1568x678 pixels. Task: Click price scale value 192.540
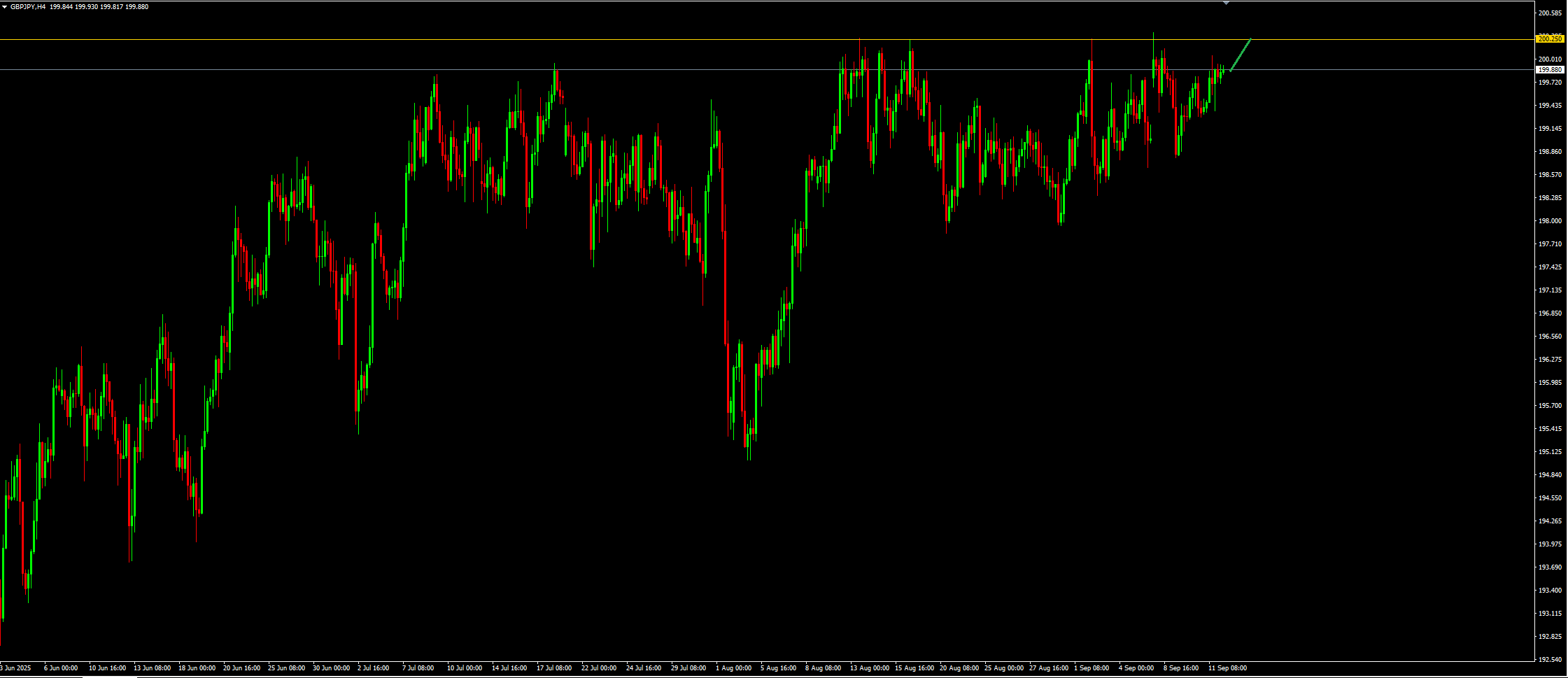coord(1550,660)
